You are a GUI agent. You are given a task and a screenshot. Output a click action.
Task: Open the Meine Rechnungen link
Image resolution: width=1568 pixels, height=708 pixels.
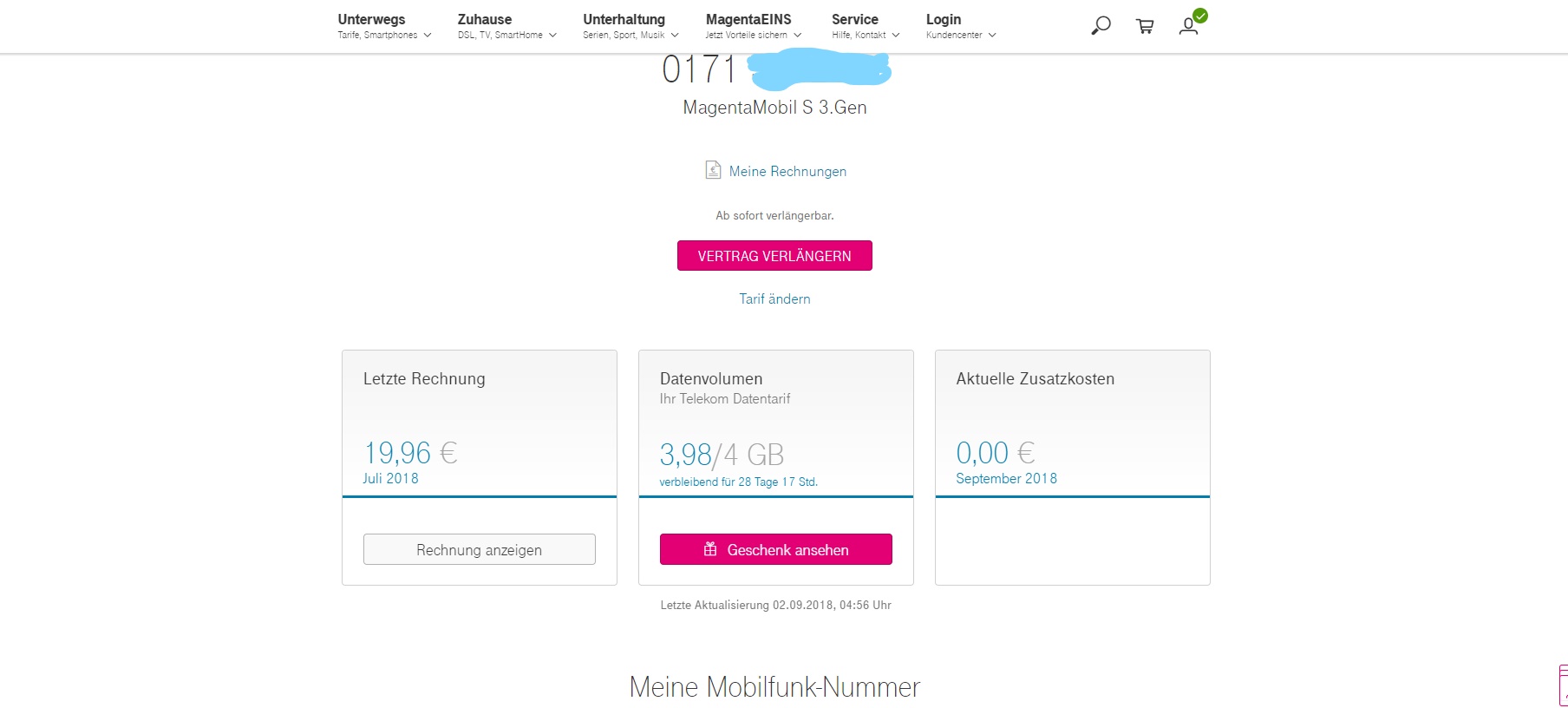click(787, 171)
